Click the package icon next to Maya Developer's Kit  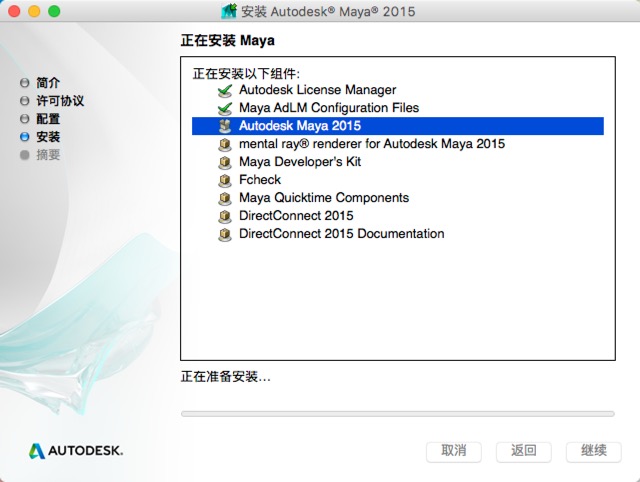[x=225, y=162]
